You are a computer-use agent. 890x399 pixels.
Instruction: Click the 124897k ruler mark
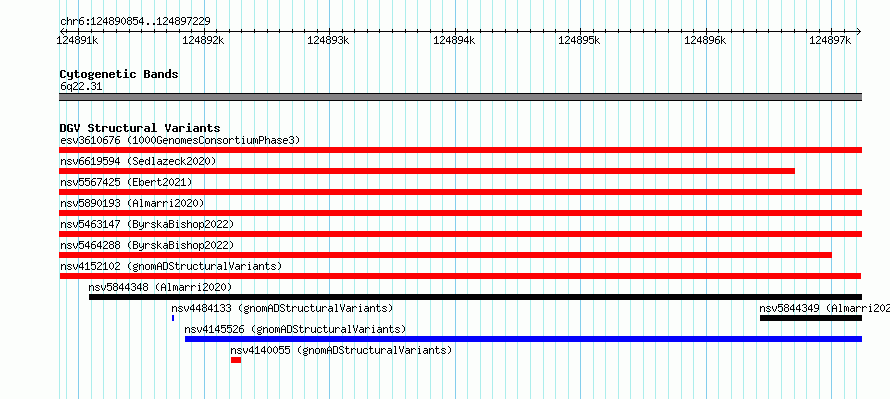click(830, 40)
